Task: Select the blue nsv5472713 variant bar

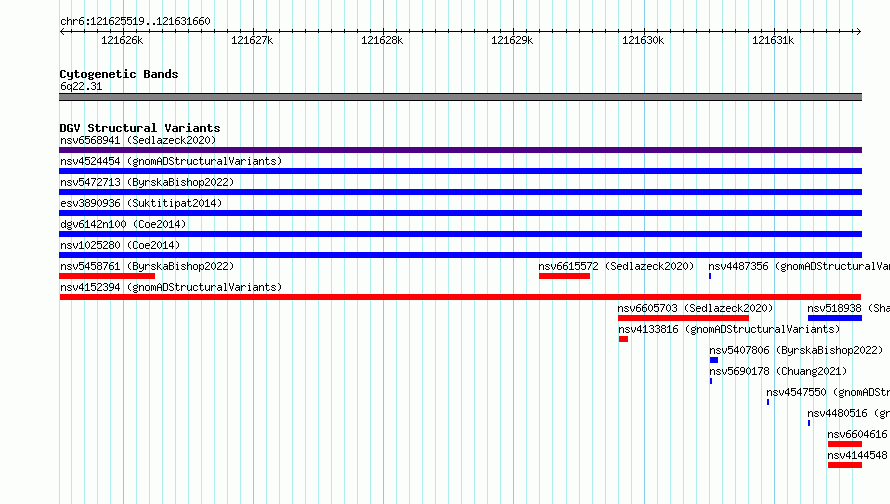Action: [x=460, y=192]
